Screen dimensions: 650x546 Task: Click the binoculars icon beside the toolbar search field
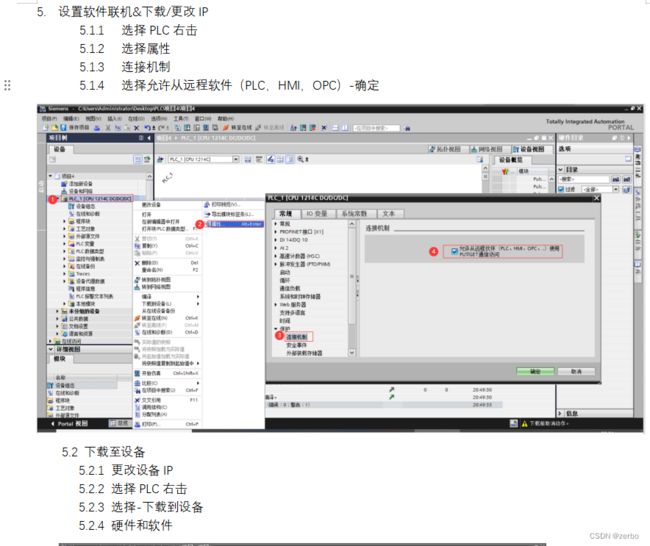(407, 128)
